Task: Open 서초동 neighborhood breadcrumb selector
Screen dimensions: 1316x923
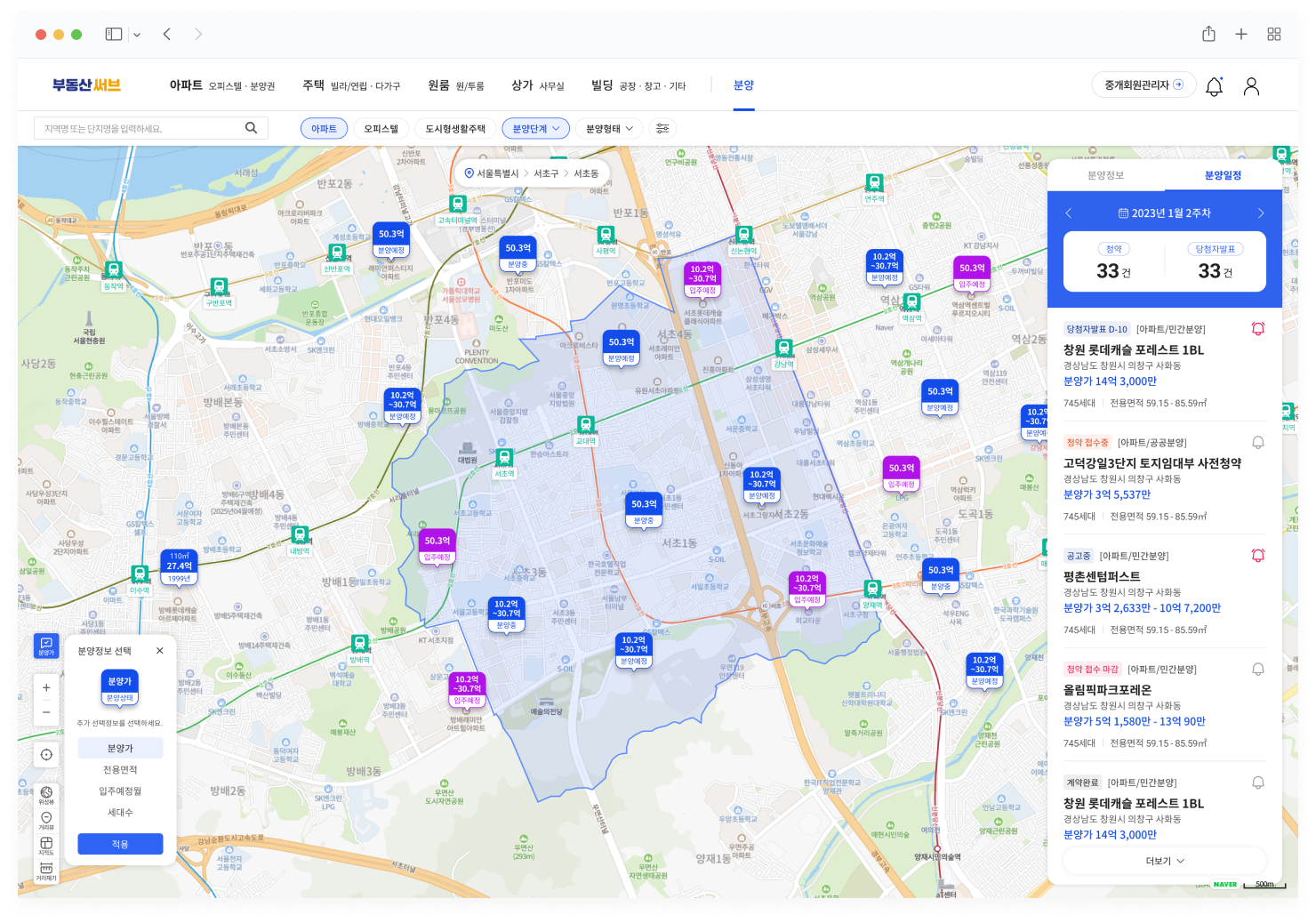Action: (586, 173)
